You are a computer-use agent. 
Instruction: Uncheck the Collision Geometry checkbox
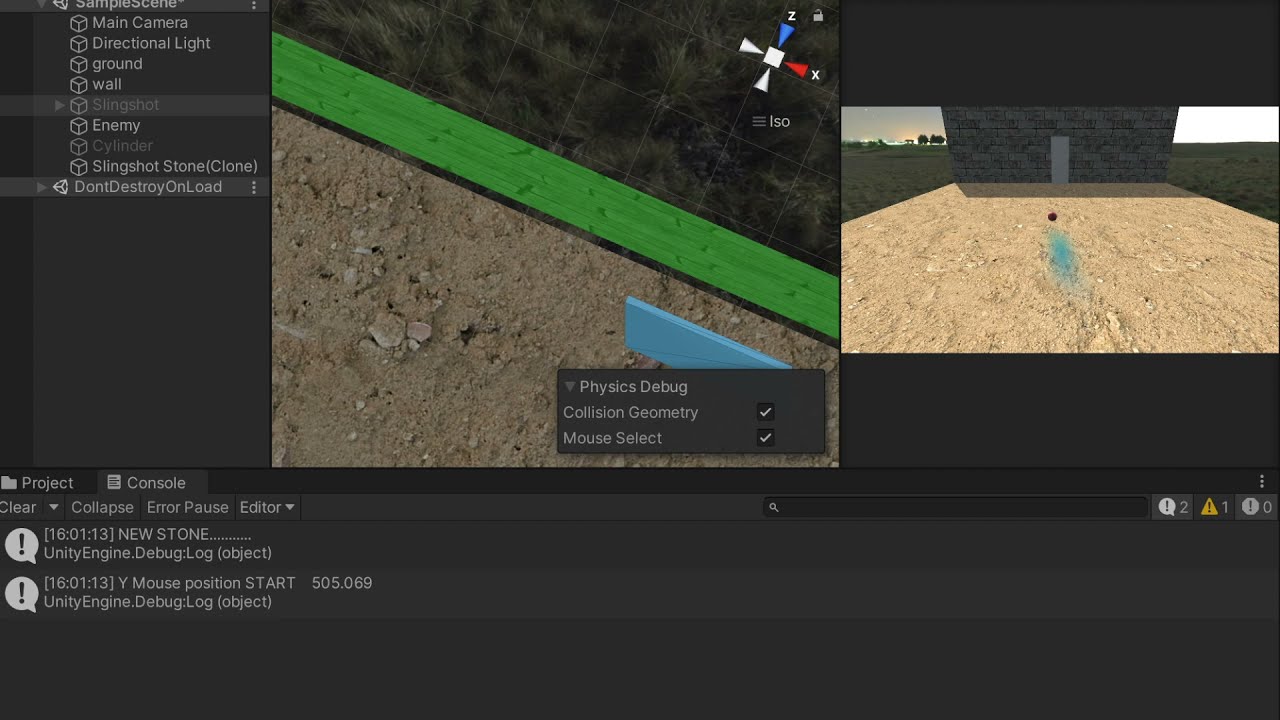765,412
